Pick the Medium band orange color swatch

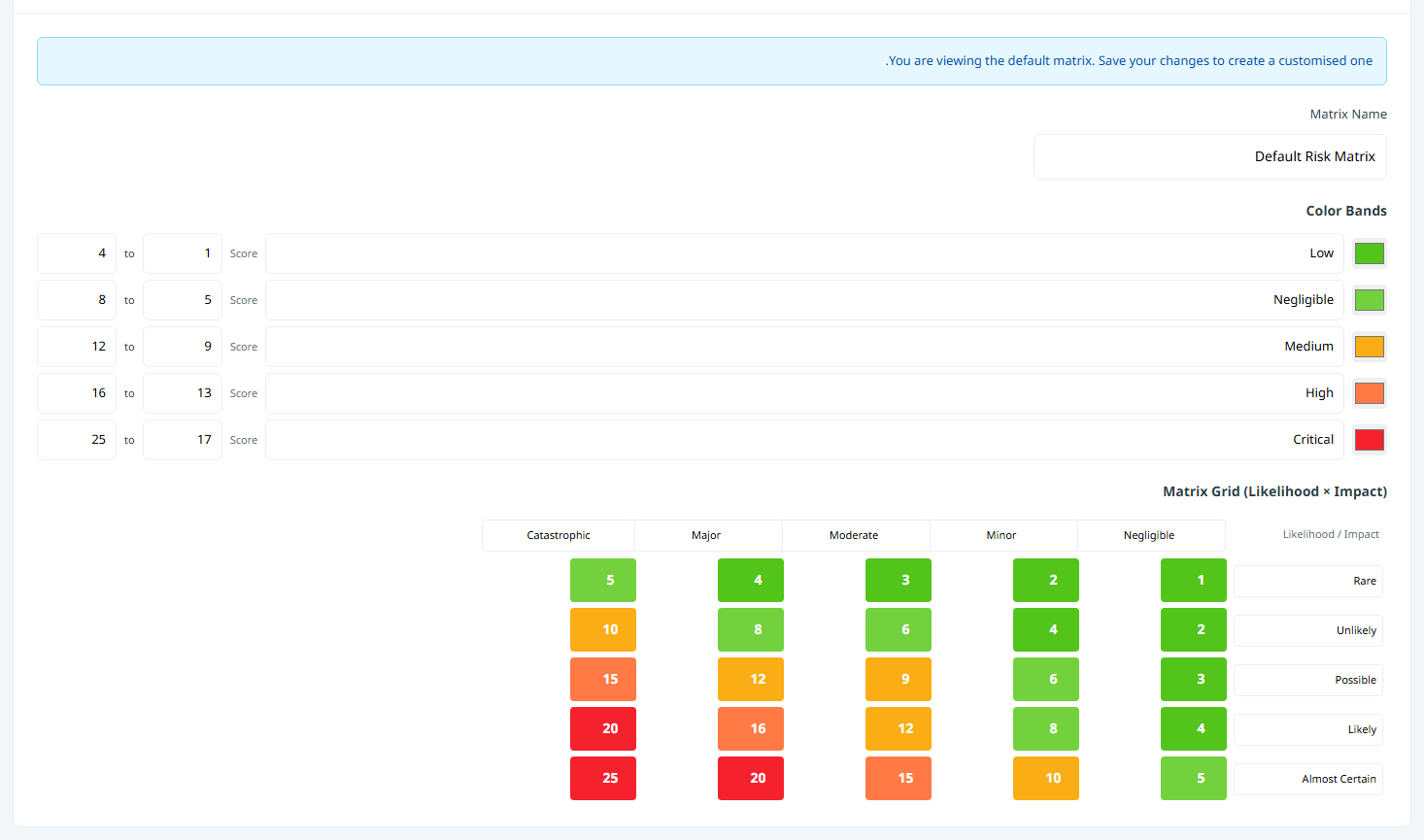pos(1370,347)
